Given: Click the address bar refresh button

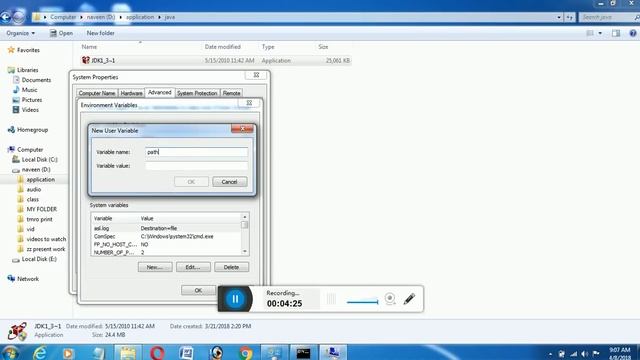Looking at the screenshot, I should [569, 17].
